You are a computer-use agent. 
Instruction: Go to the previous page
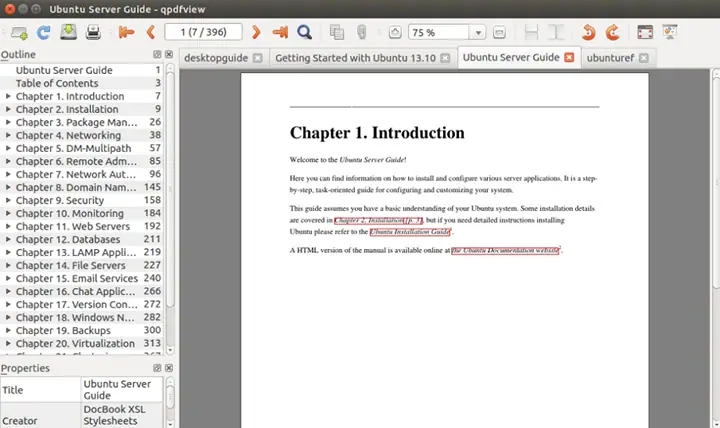(151, 32)
